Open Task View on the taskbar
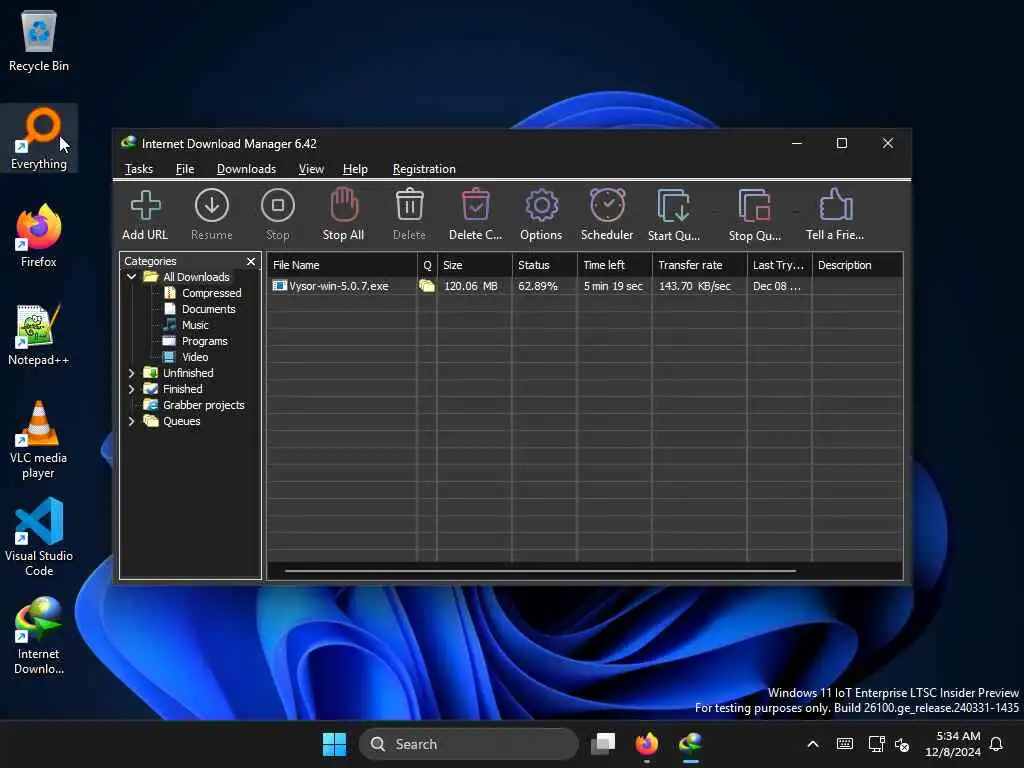The width and height of the screenshot is (1024, 768). (603, 744)
